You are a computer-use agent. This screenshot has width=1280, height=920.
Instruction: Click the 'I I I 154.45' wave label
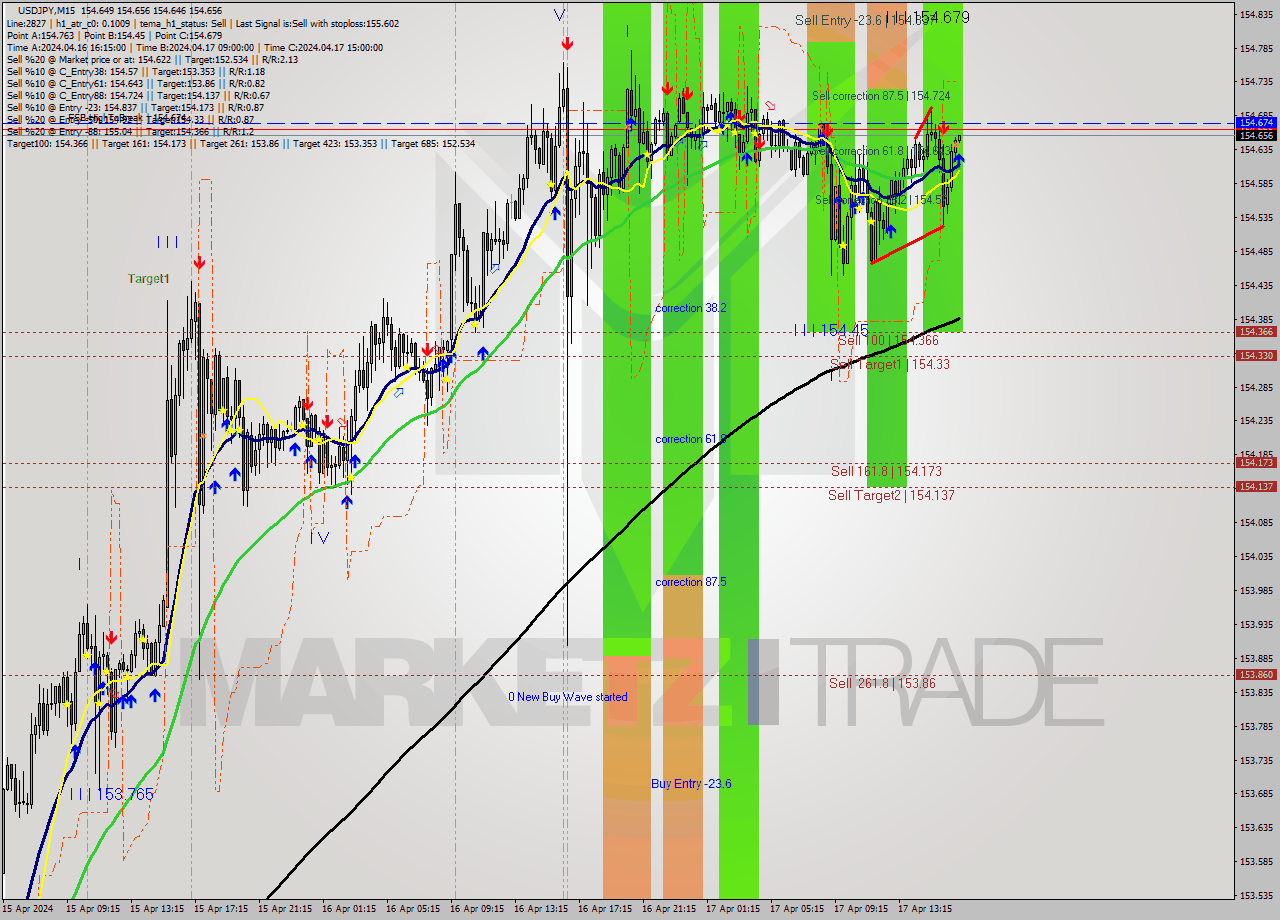click(x=831, y=329)
